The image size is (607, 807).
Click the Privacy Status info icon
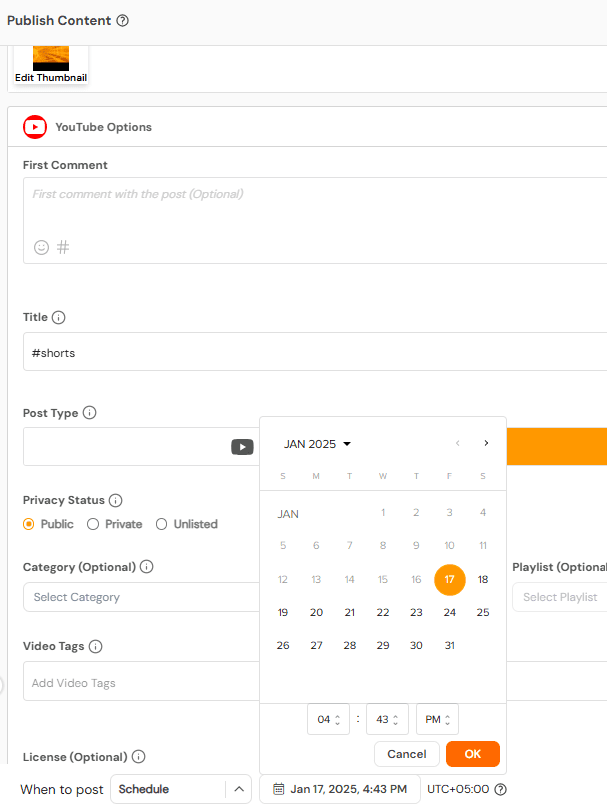click(115, 500)
